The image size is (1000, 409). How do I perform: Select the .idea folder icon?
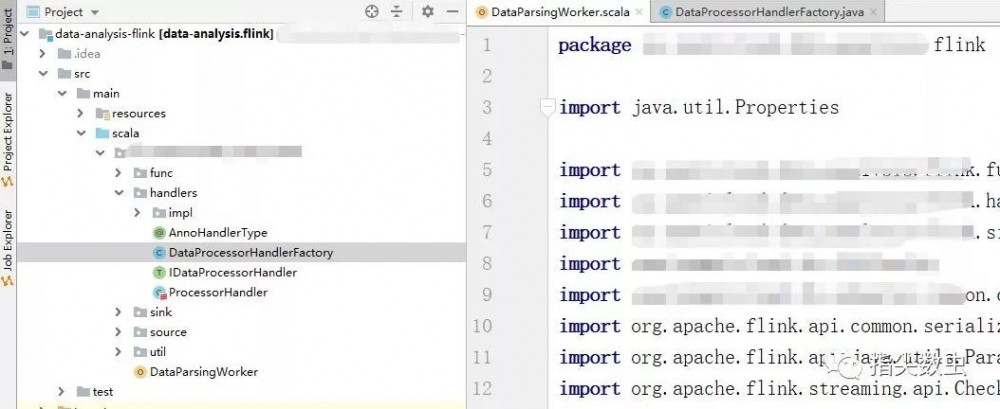click(64, 54)
